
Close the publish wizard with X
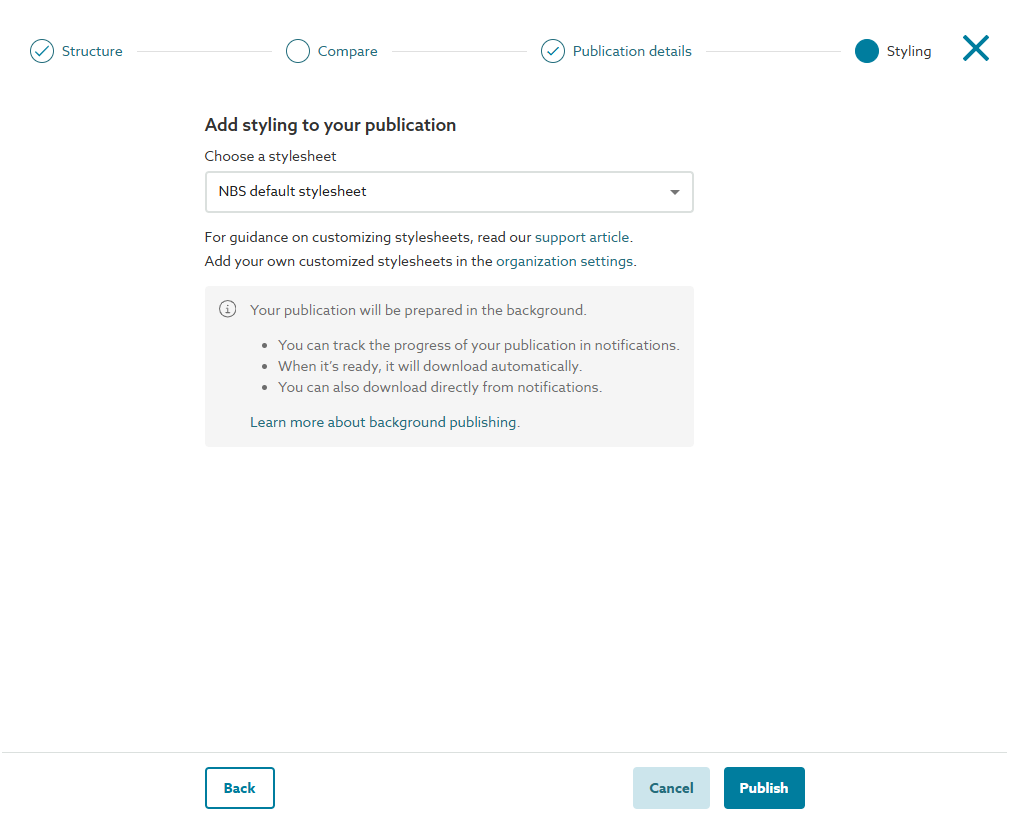click(x=976, y=48)
